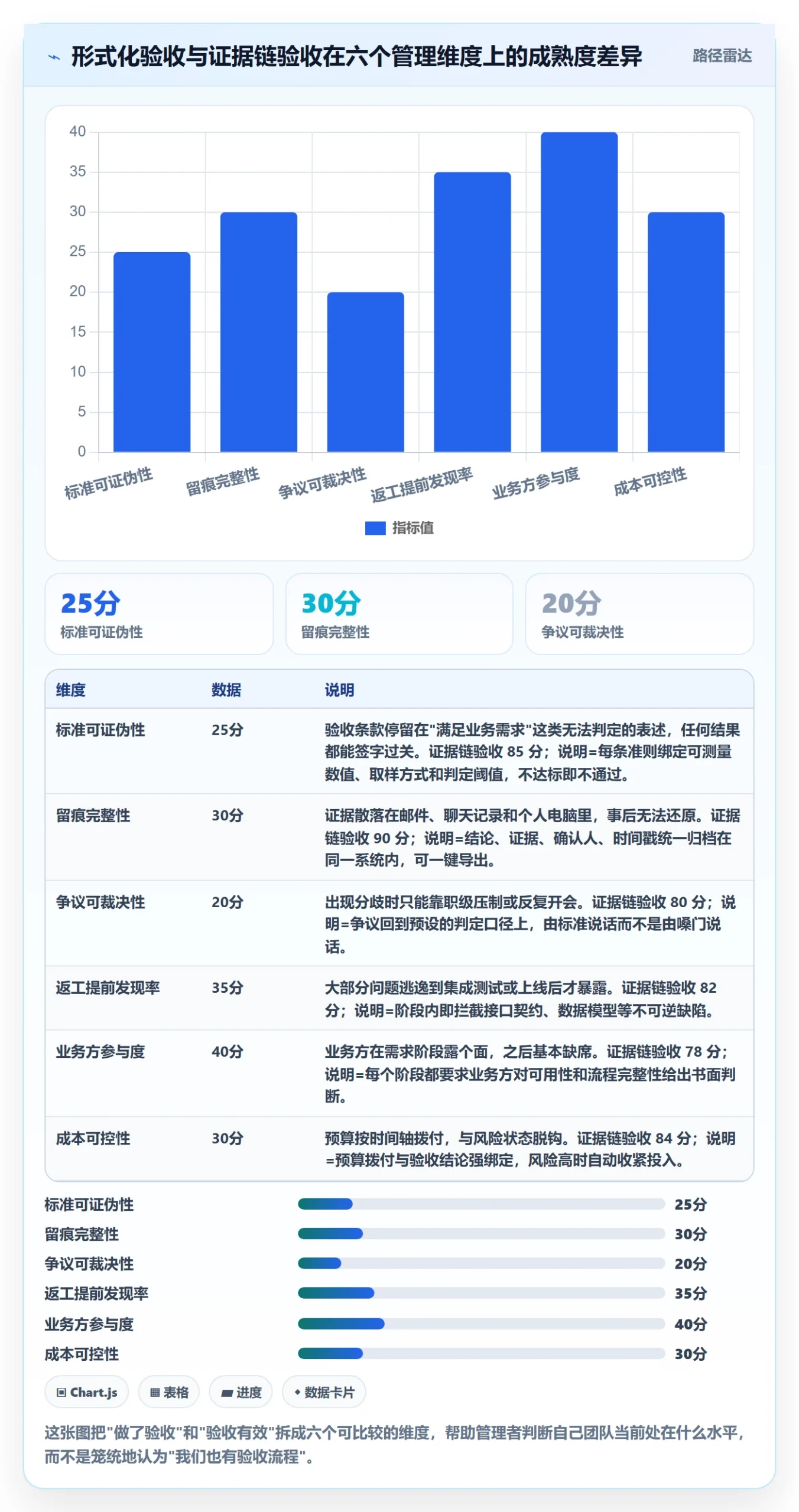Select the 进度 tag chip
Image resolution: width=799 pixels, height=1512 pixels.
[241, 1393]
